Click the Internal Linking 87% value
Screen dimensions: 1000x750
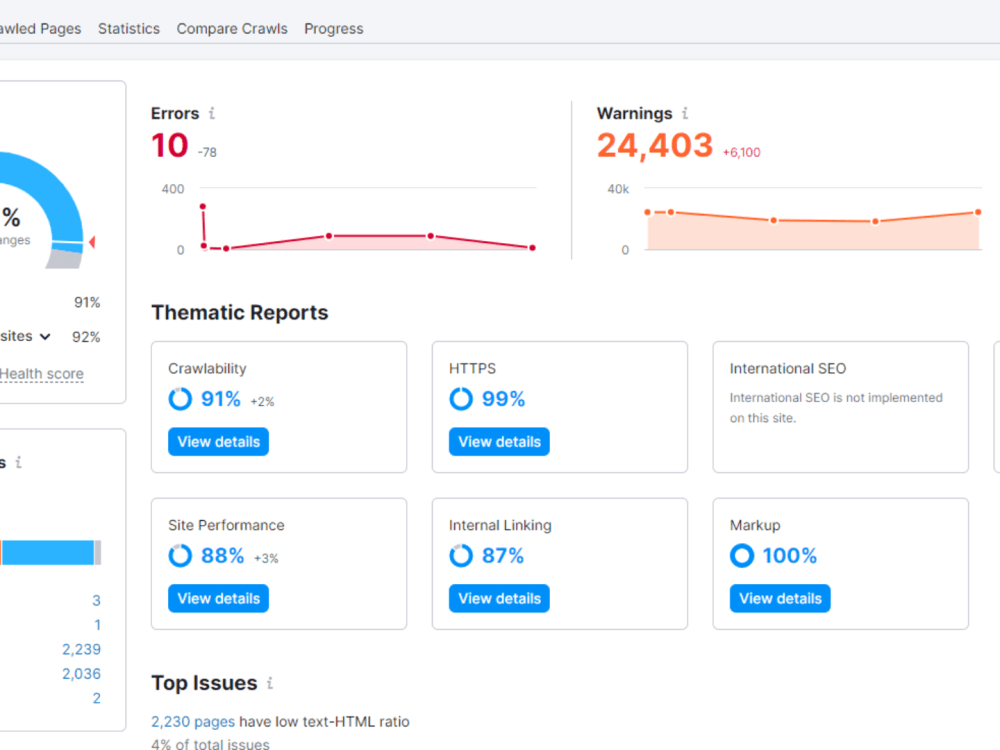[x=503, y=556]
